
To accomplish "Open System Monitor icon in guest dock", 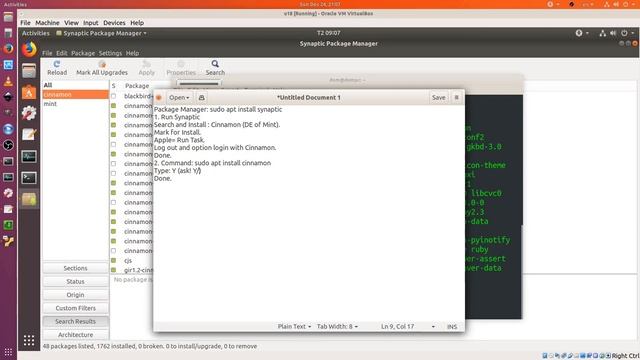I will pos(29,156).
